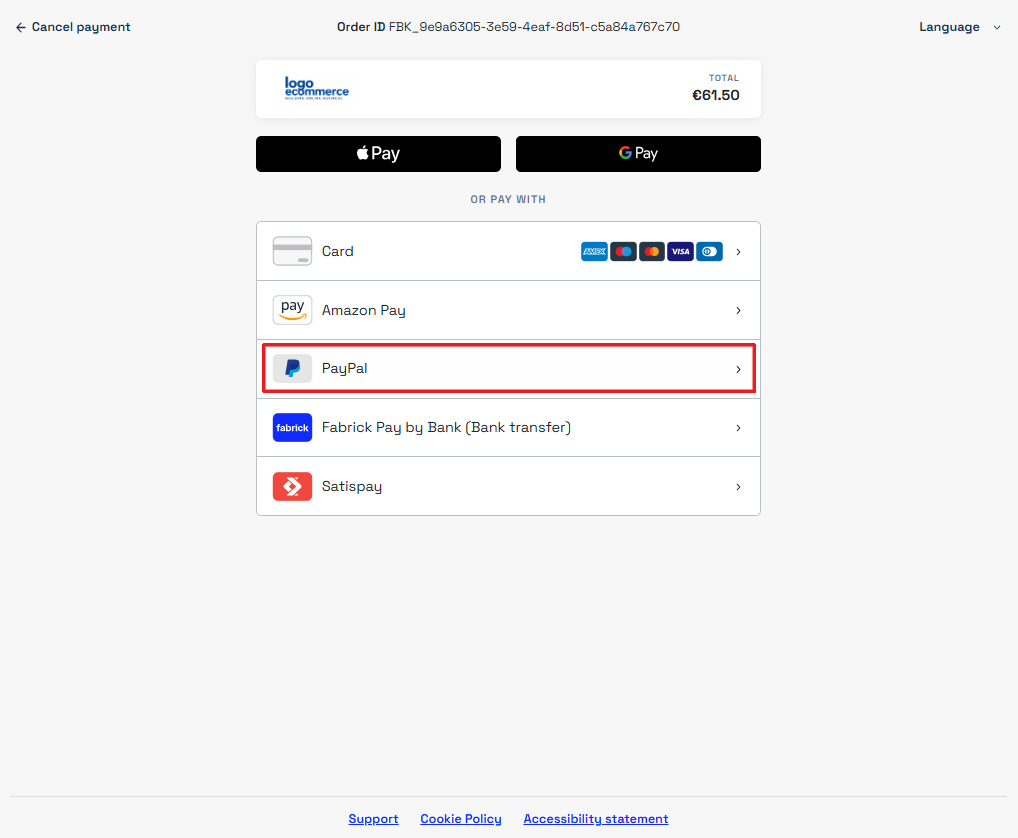This screenshot has height=838, width=1018.
Task: Choose the Satispay payment option label
Action: 352,487
